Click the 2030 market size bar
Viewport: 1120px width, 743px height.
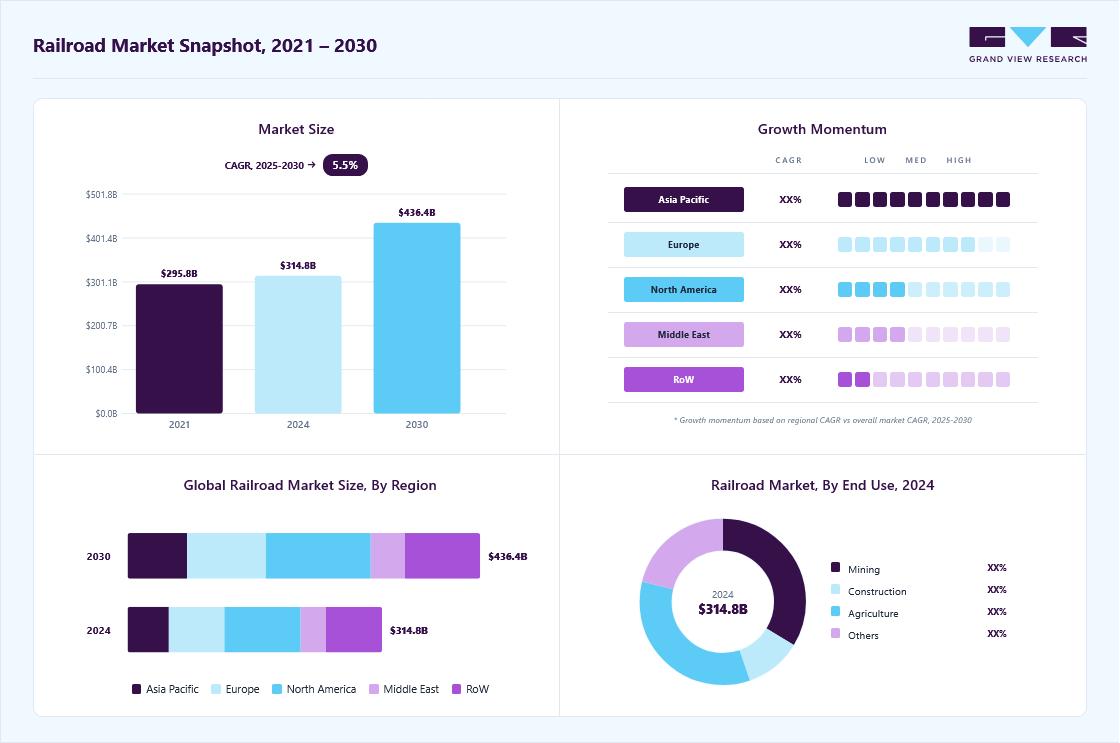[417, 318]
